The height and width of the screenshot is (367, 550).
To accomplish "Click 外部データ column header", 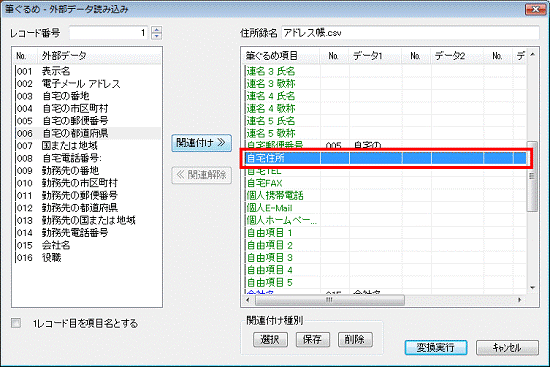I will [99, 55].
